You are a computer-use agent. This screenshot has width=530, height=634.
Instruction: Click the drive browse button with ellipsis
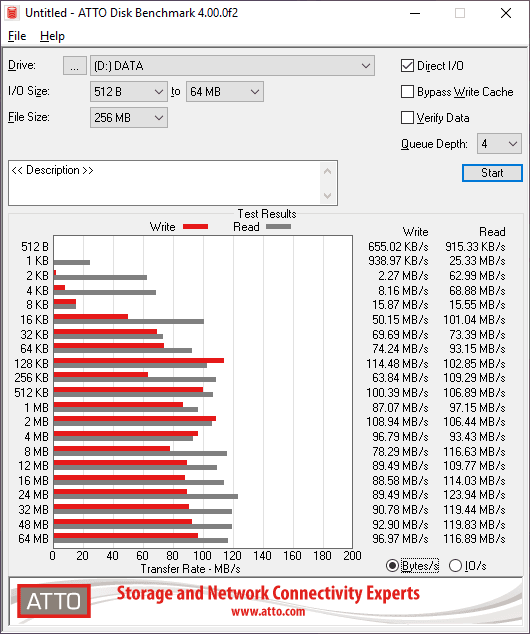(74, 66)
